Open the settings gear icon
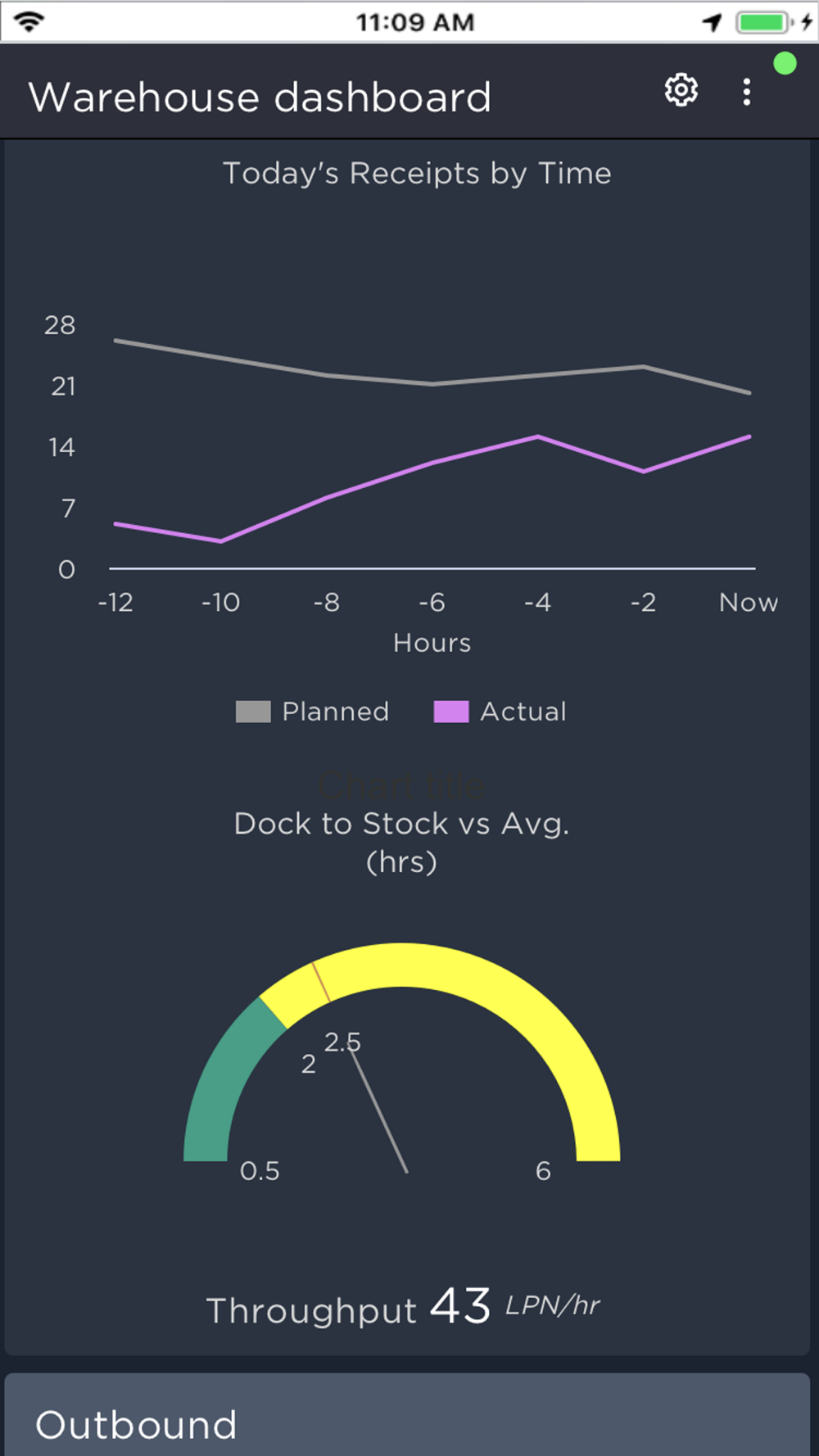 point(681,90)
